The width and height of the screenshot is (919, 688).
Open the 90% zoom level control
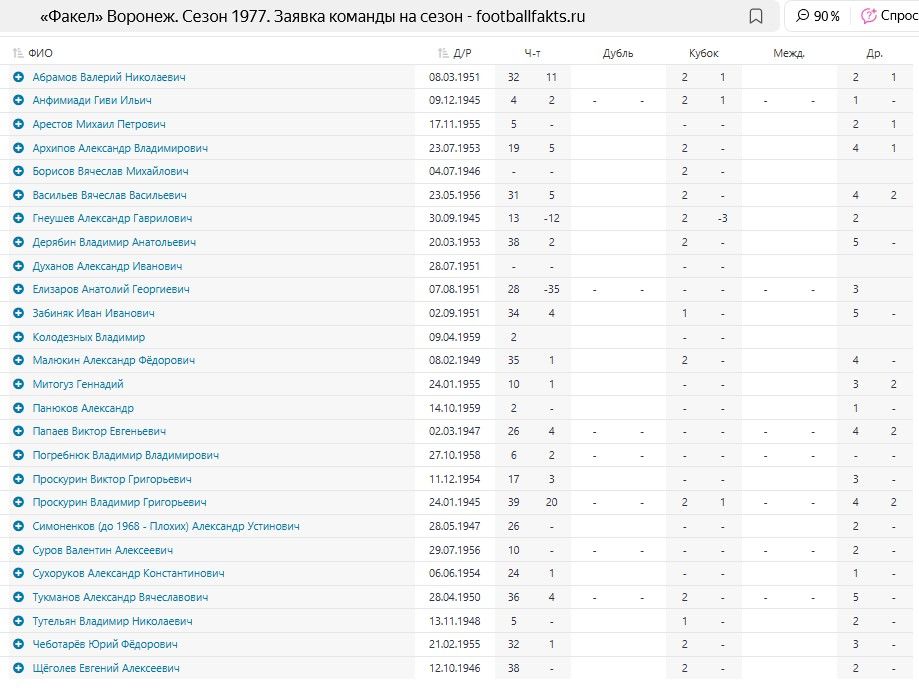click(818, 17)
